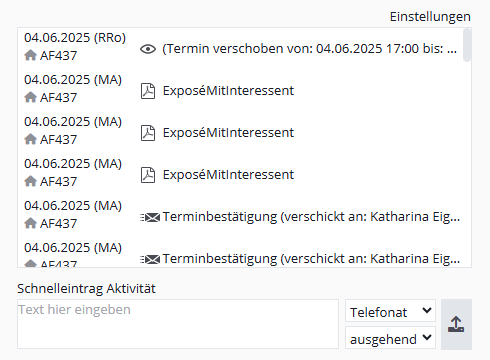Viewport: 490px width, 360px height.
Task: Select the Termin verschoben entry text
Action: click(309, 49)
